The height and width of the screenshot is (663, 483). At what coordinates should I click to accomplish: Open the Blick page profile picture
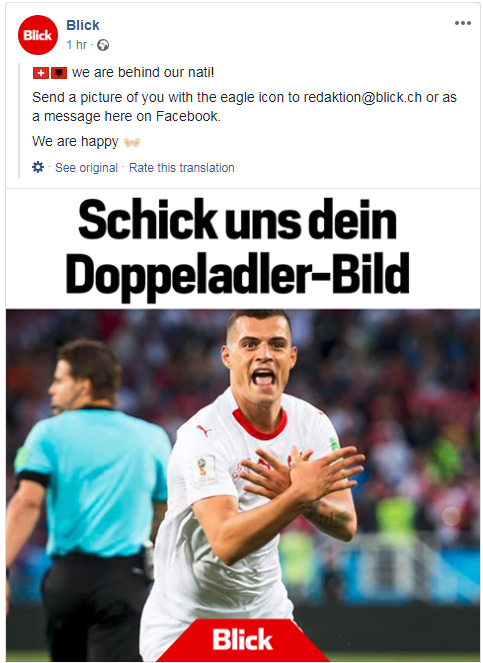(38, 35)
